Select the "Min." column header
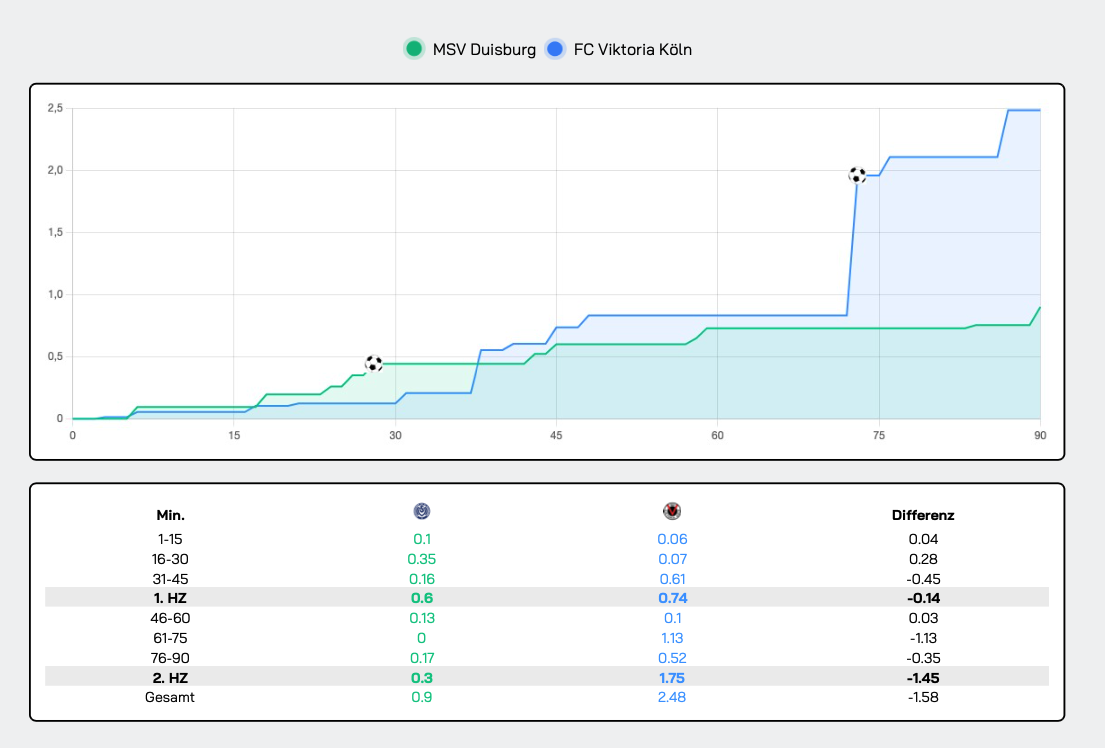 click(x=171, y=515)
